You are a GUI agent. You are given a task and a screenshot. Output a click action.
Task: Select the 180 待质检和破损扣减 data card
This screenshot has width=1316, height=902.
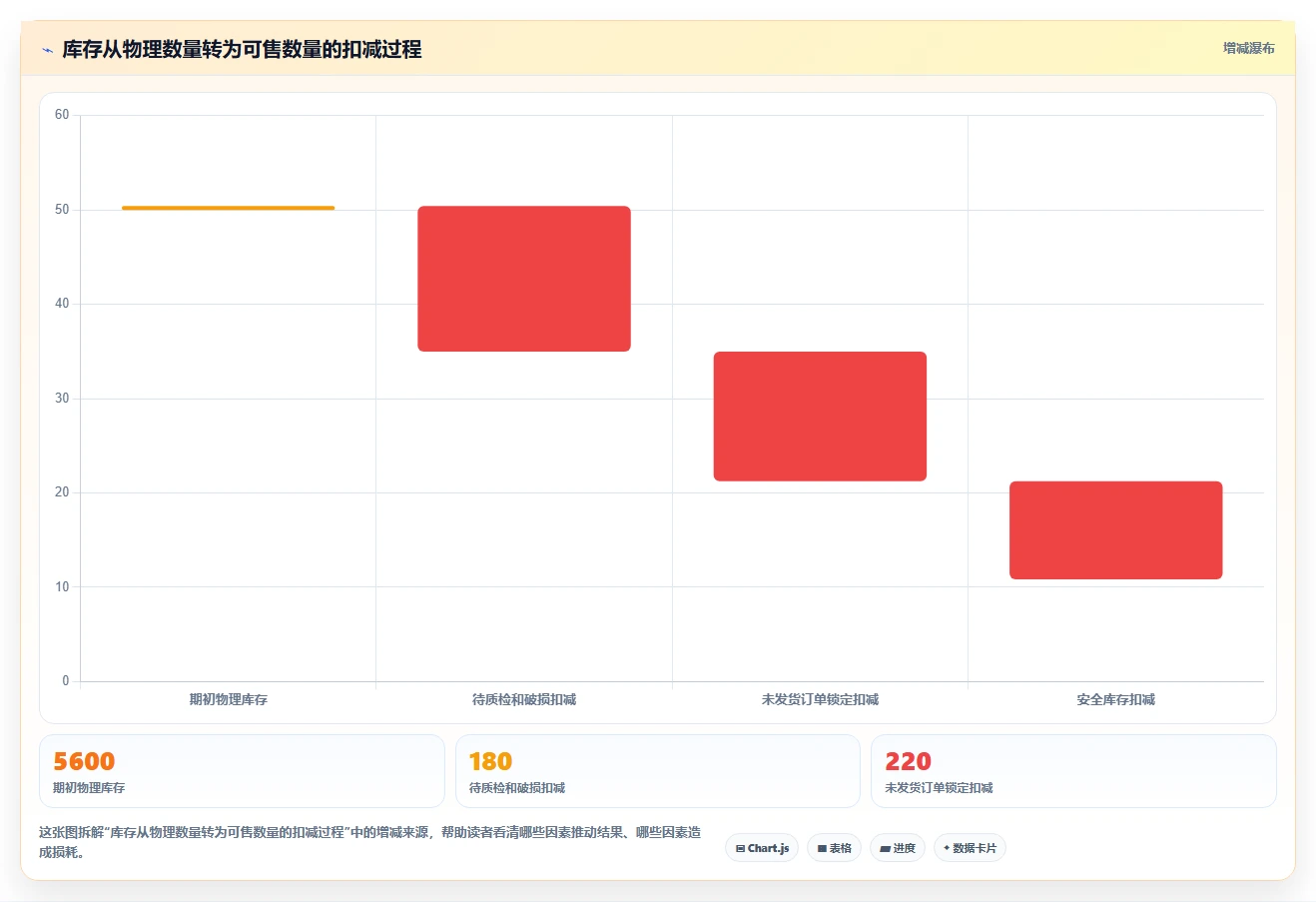click(657, 771)
